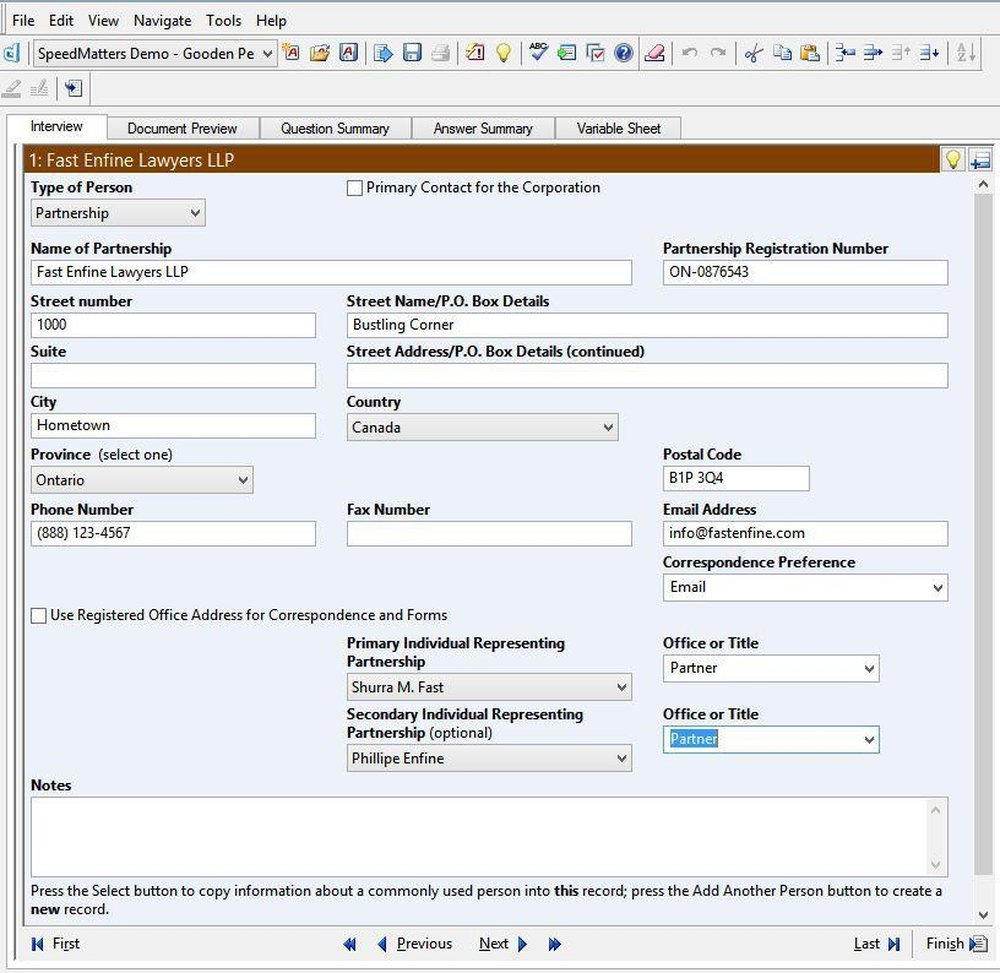This screenshot has width=1000, height=973.
Task: Click the lightbulb icon in dialog title bar
Action: tap(953, 159)
